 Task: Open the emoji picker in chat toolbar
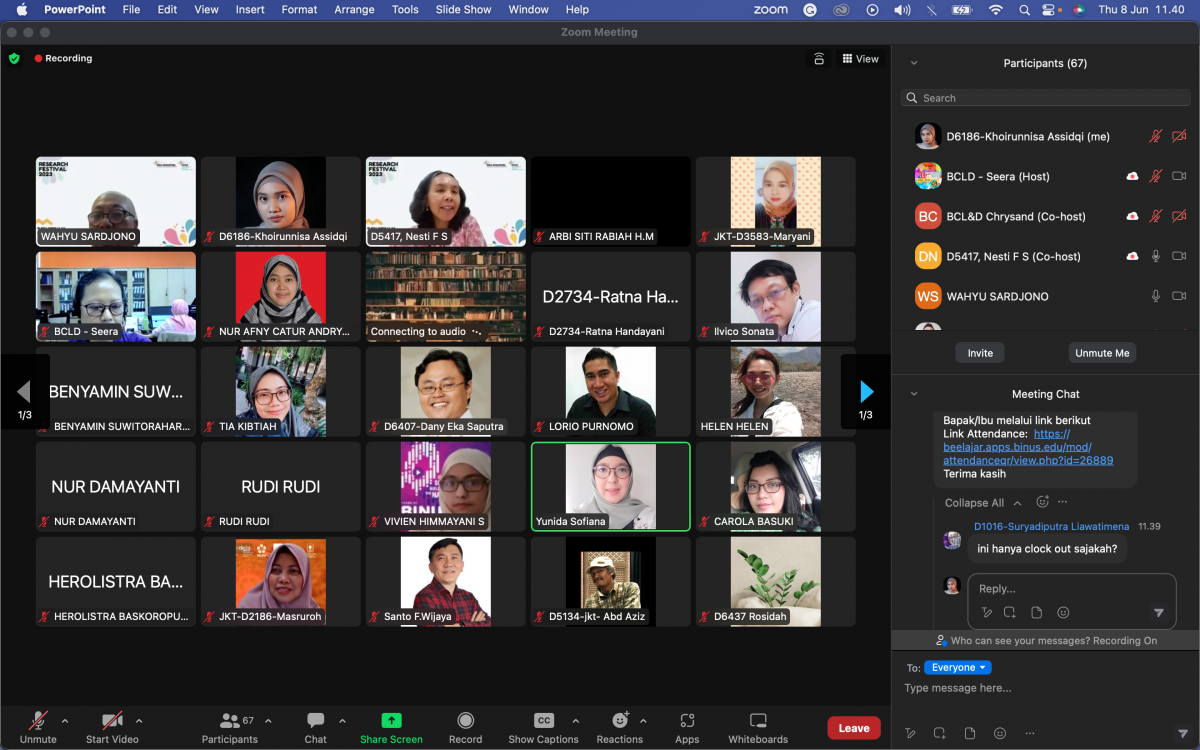[999, 733]
